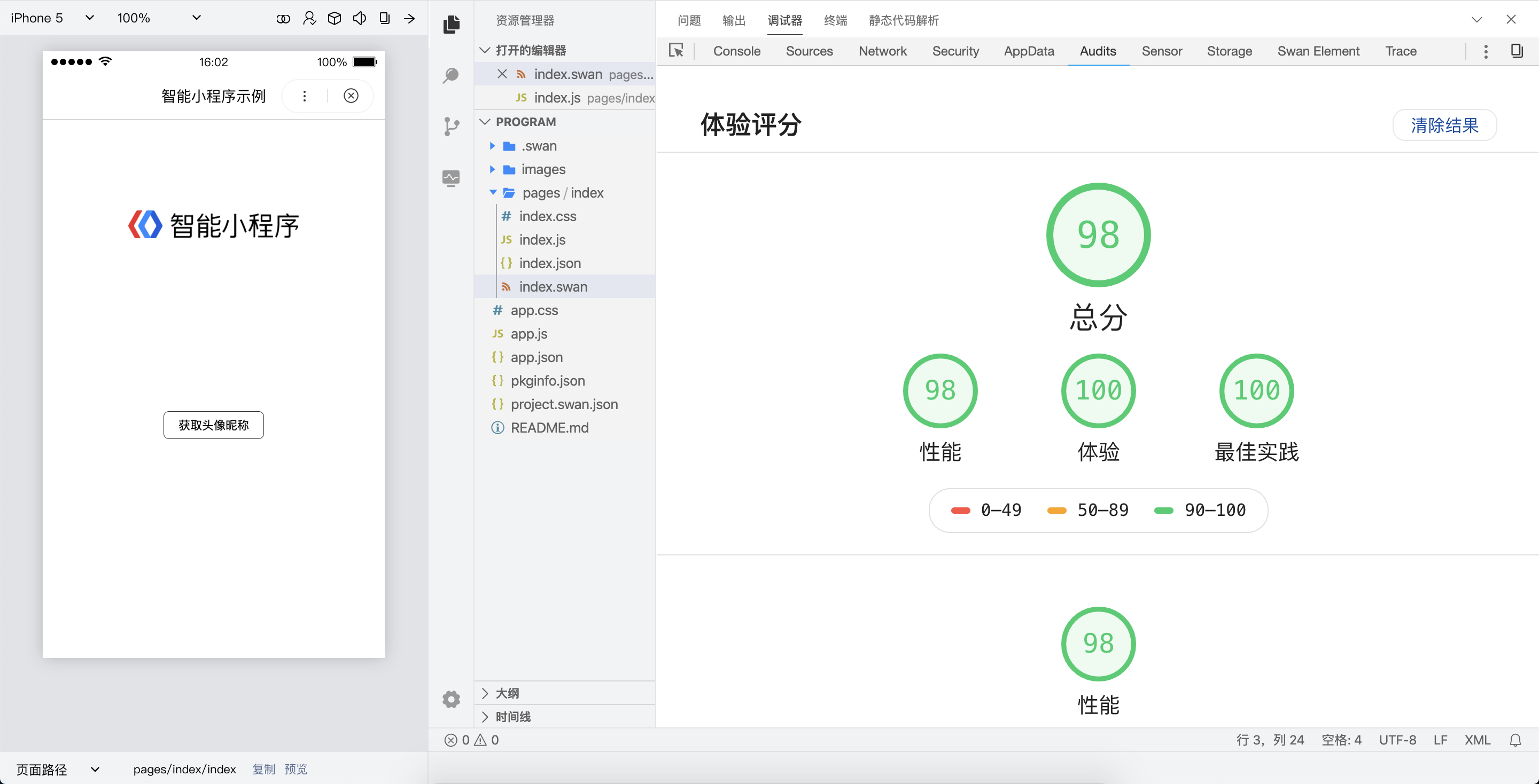Click the element inspector arrow icon
This screenshot has width=1539, height=784.
click(x=677, y=51)
